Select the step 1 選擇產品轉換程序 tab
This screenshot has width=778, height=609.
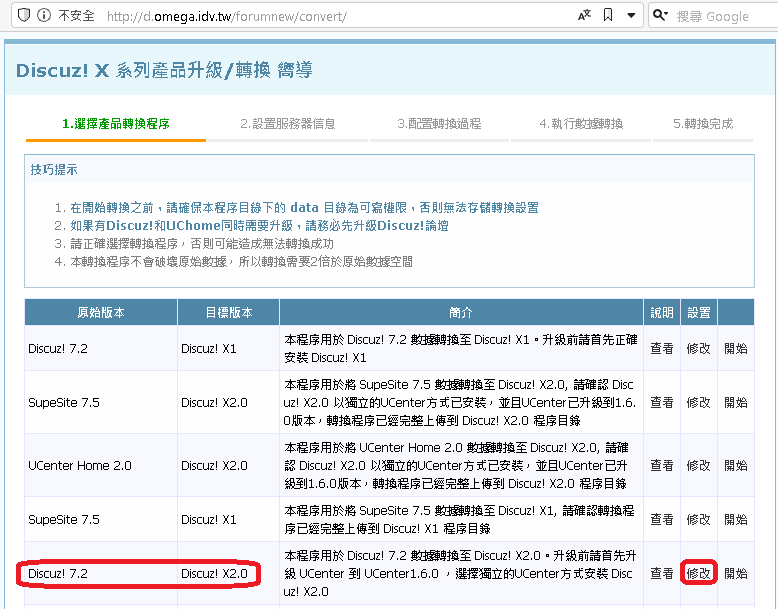pos(115,124)
